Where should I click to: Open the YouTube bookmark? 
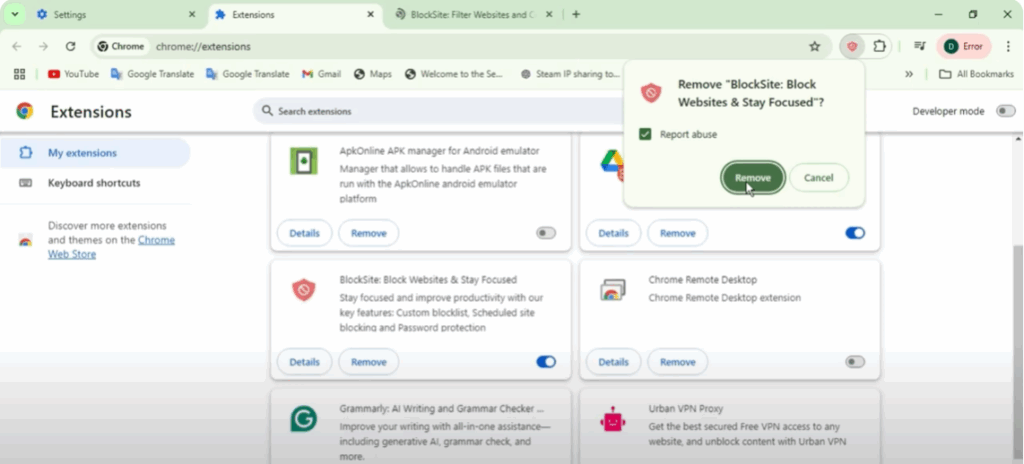coord(73,74)
